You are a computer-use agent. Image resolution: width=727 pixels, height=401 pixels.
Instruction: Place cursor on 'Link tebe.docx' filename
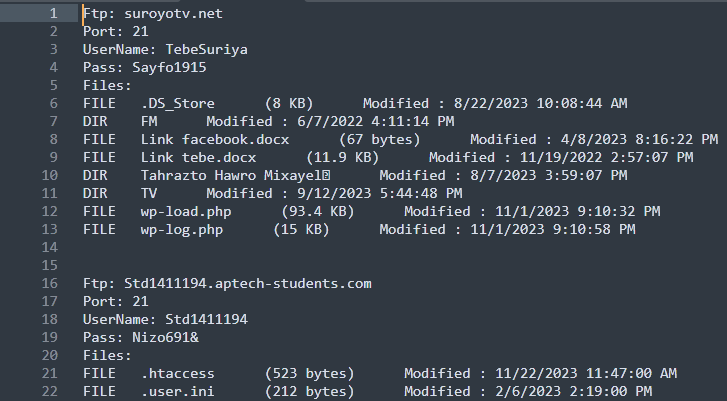(198, 158)
